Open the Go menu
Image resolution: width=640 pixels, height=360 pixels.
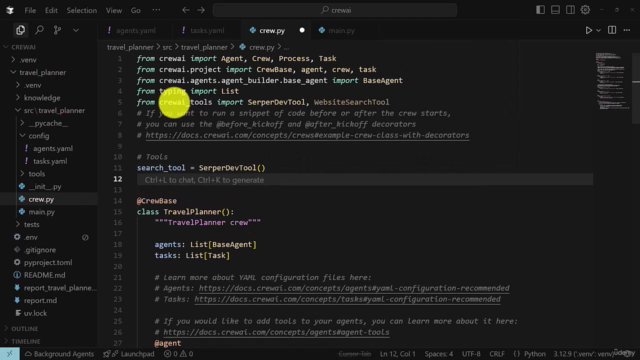coord(136,10)
